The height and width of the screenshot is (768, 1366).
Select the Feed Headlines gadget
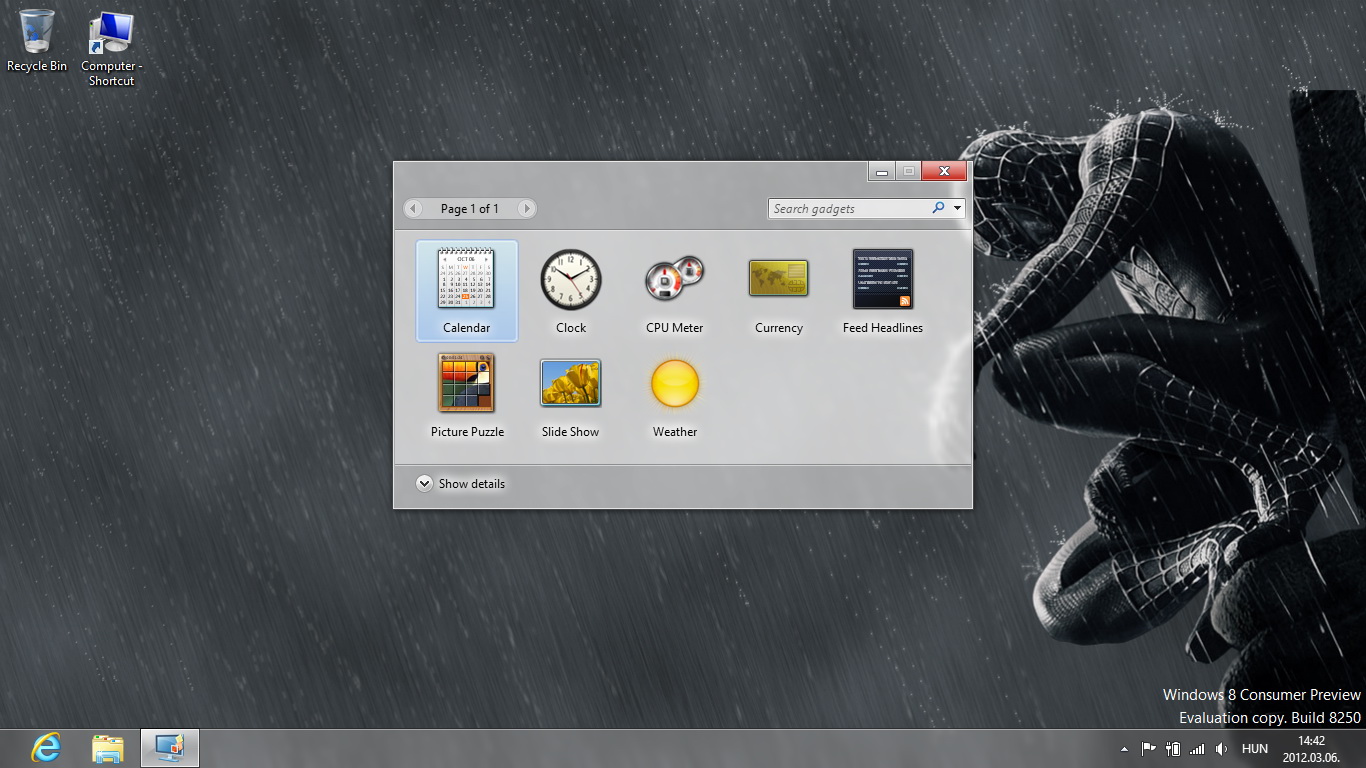883,291
